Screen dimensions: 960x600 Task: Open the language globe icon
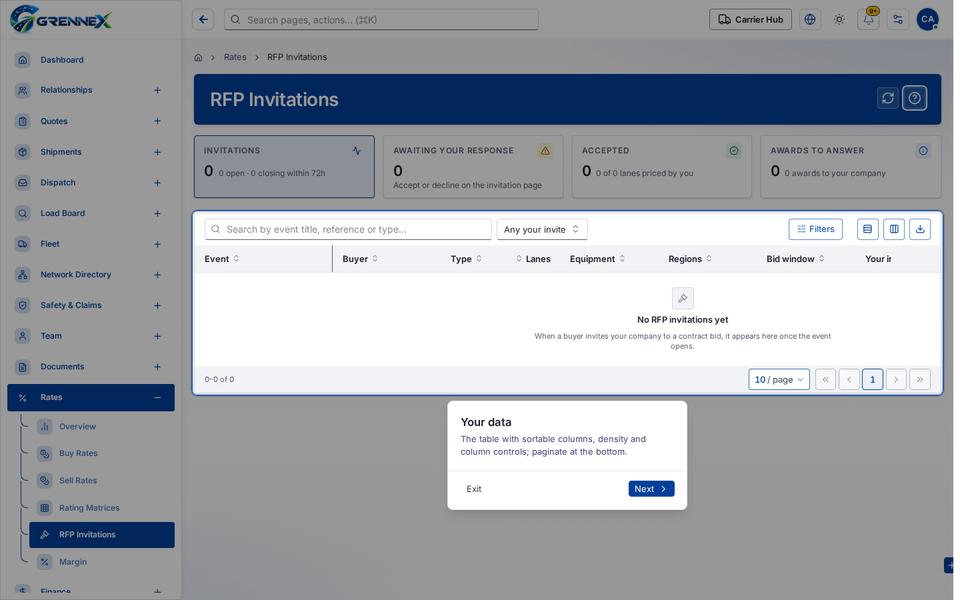(809, 20)
